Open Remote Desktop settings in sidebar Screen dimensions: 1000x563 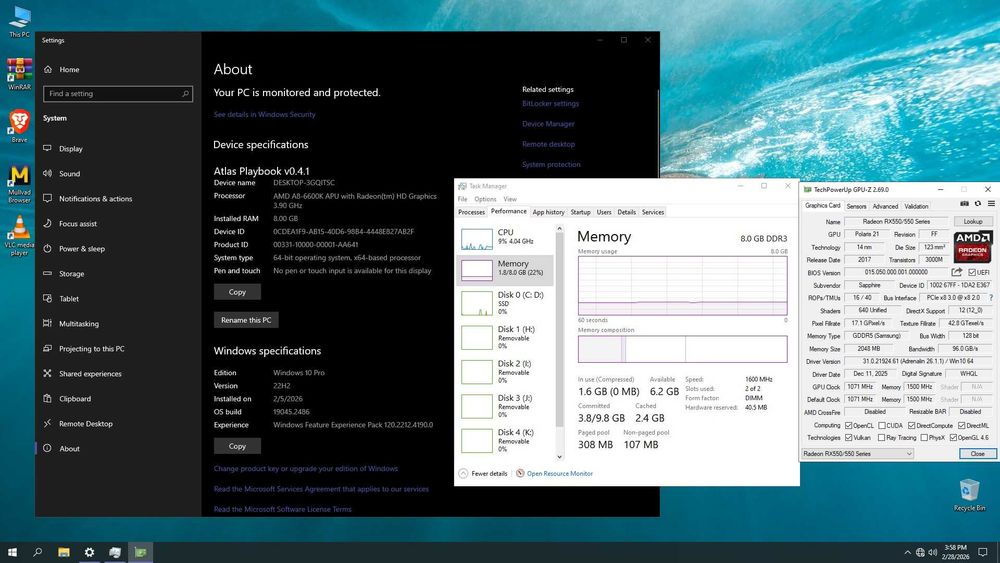85,423
